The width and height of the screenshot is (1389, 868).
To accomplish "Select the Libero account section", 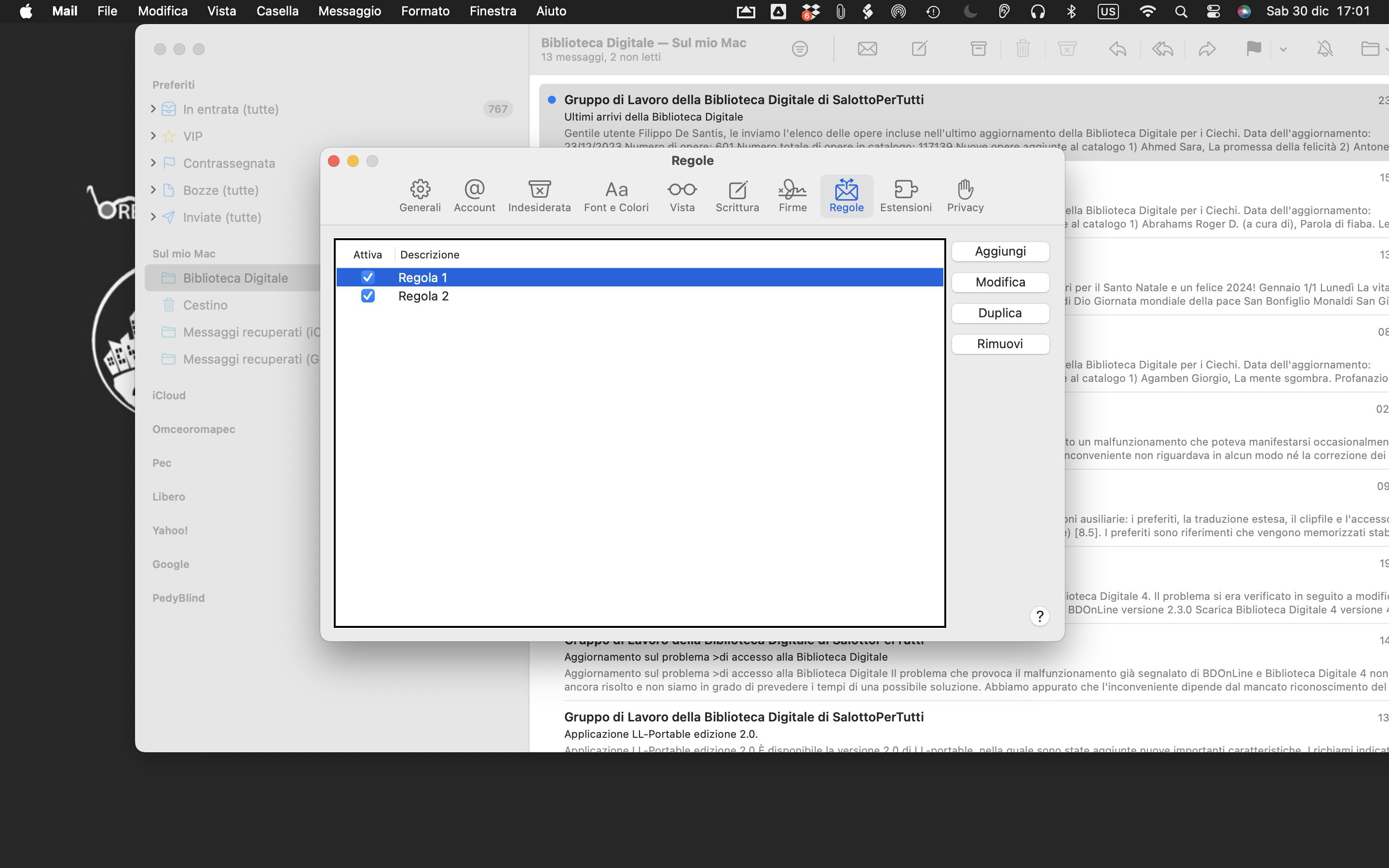I will point(169,497).
